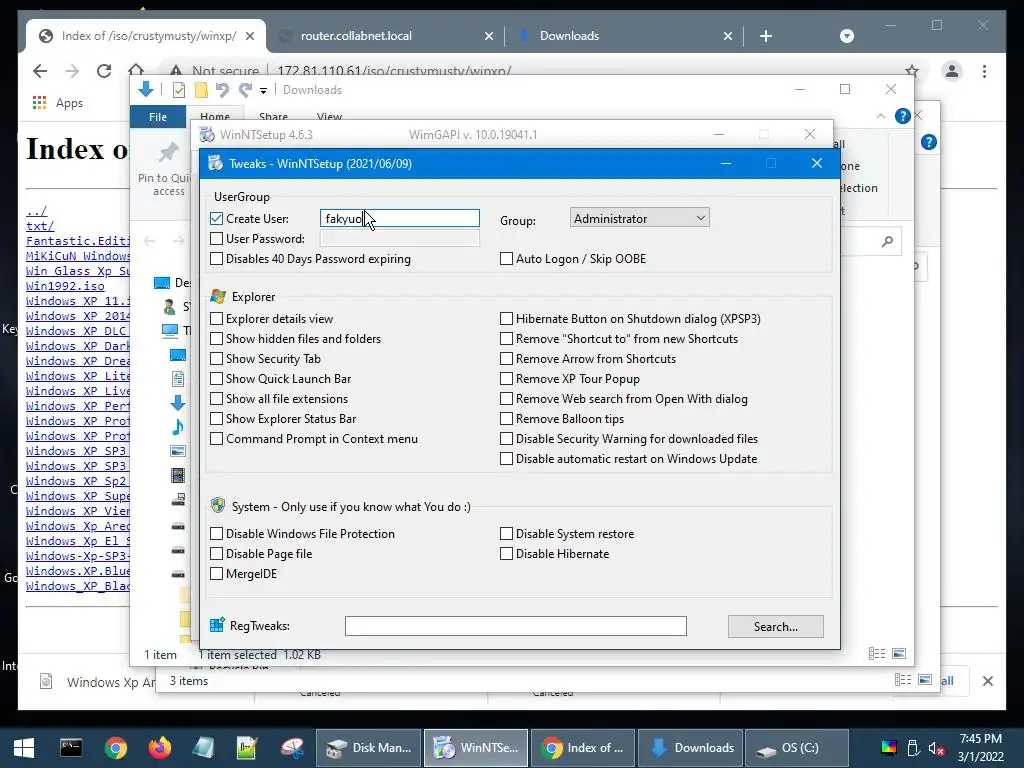Open the View ribbon tab in Downloads
Image resolution: width=1024 pixels, height=768 pixels.
tap(329, 117)
